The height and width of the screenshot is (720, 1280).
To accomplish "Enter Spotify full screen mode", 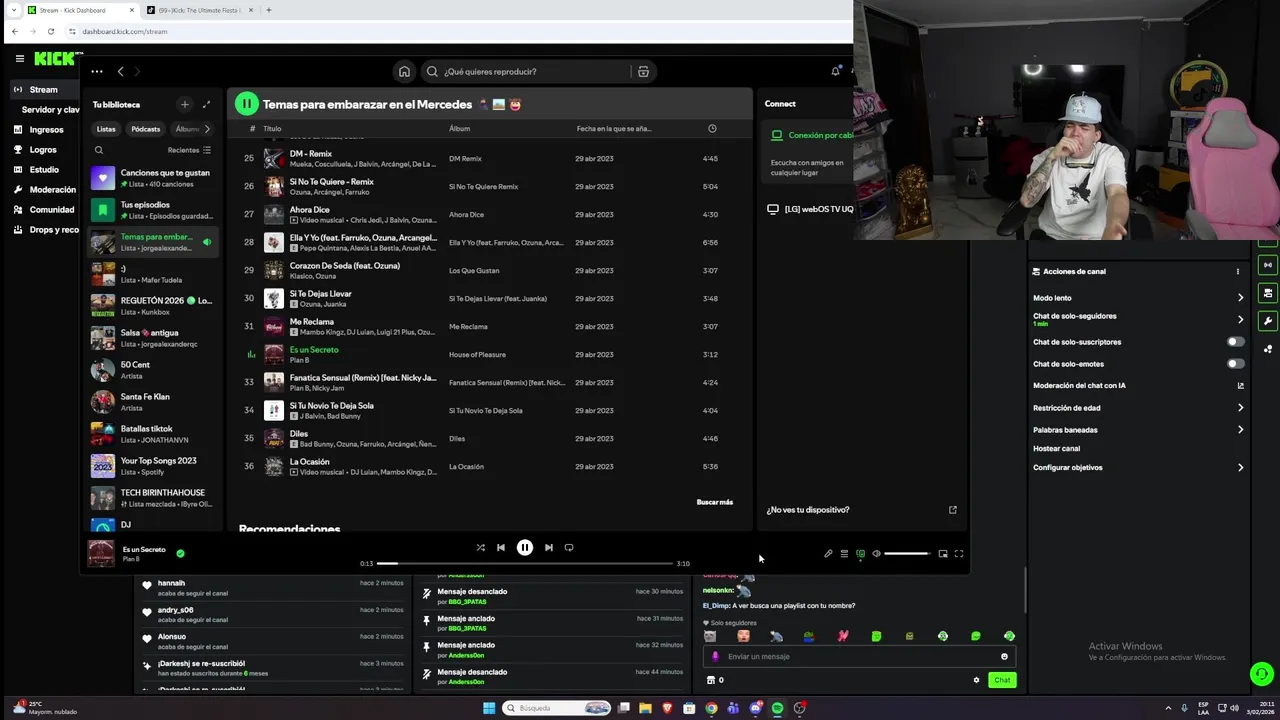I will click(959, 553).
